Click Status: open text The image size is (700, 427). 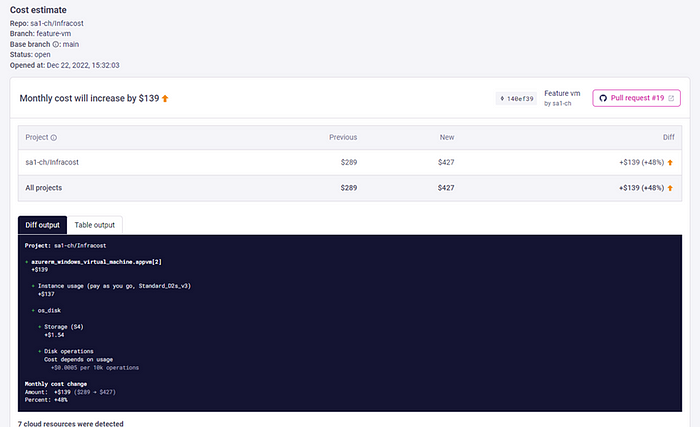[x=30, y=54]
